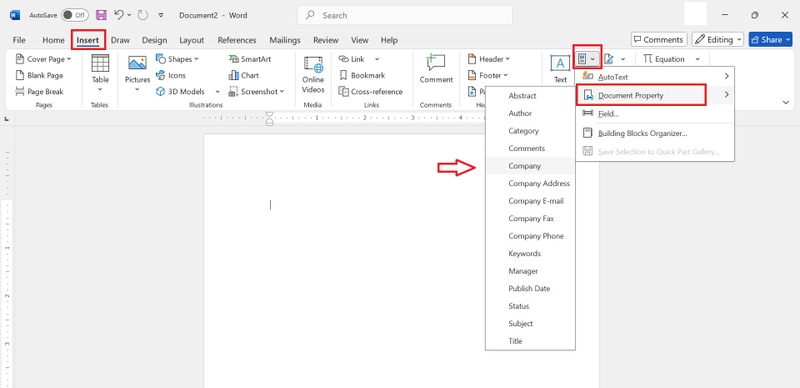Collapse the ribbon with chevron
Image resolution: width=800 pixels, height=388 pixels.
[x=786, y=103]
